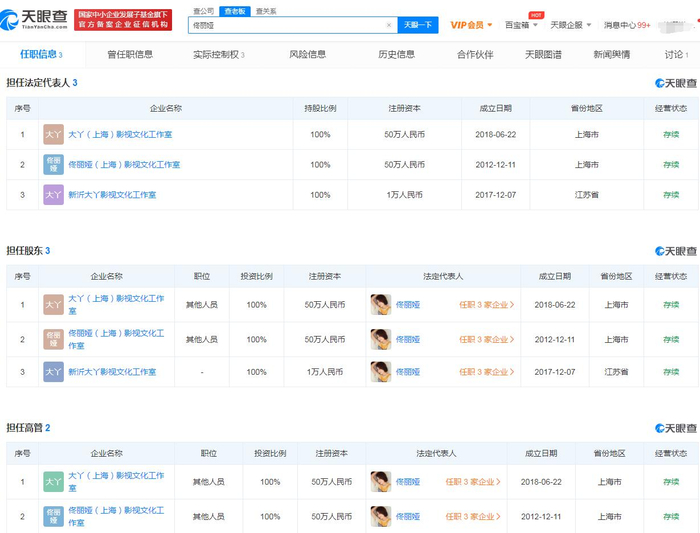Image resolution: width=700 pixels, height=533 pixels.
Task: Open the VIP会员 dropdown menu
Action: pos(471,25)
